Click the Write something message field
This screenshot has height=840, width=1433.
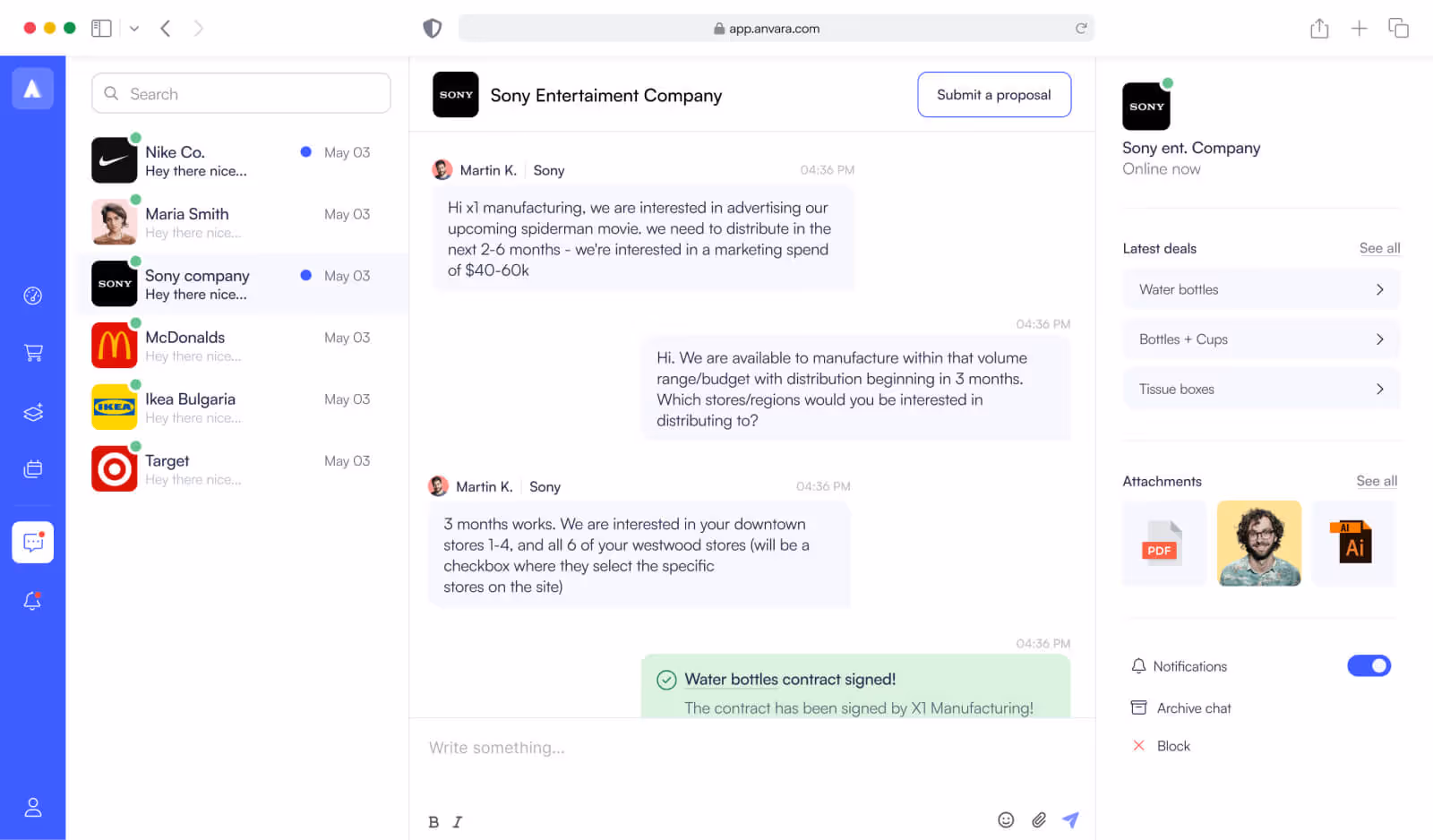pos(752,748)
